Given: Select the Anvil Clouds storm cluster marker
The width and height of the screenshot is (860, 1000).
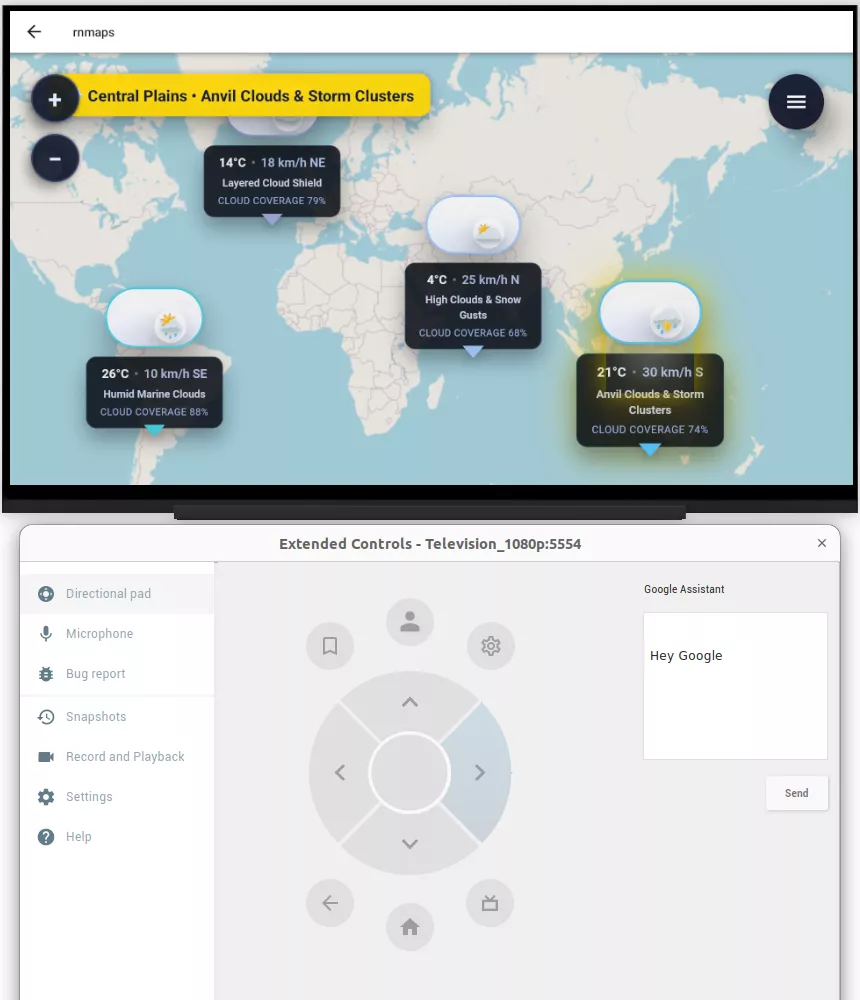Looking at the screenshot, I should [649, 311].
